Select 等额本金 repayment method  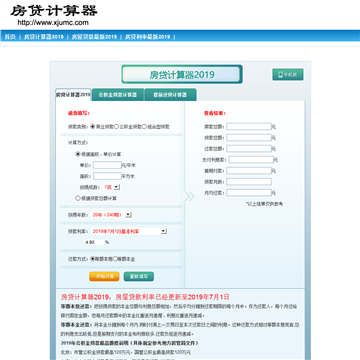[x=115, y=259]
